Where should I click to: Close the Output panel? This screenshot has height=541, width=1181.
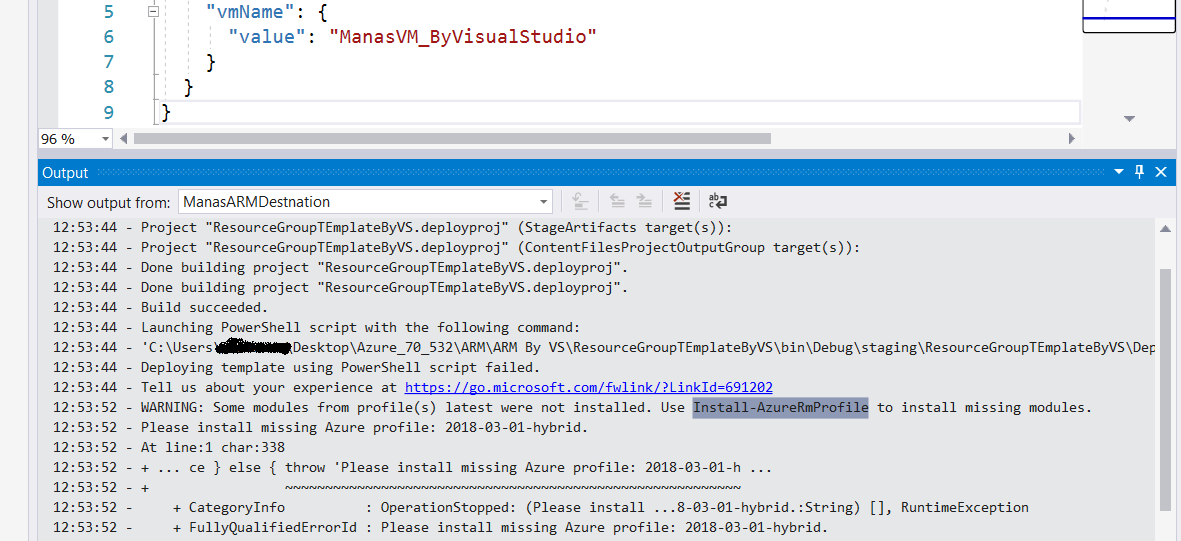[x=1161, y=173]
